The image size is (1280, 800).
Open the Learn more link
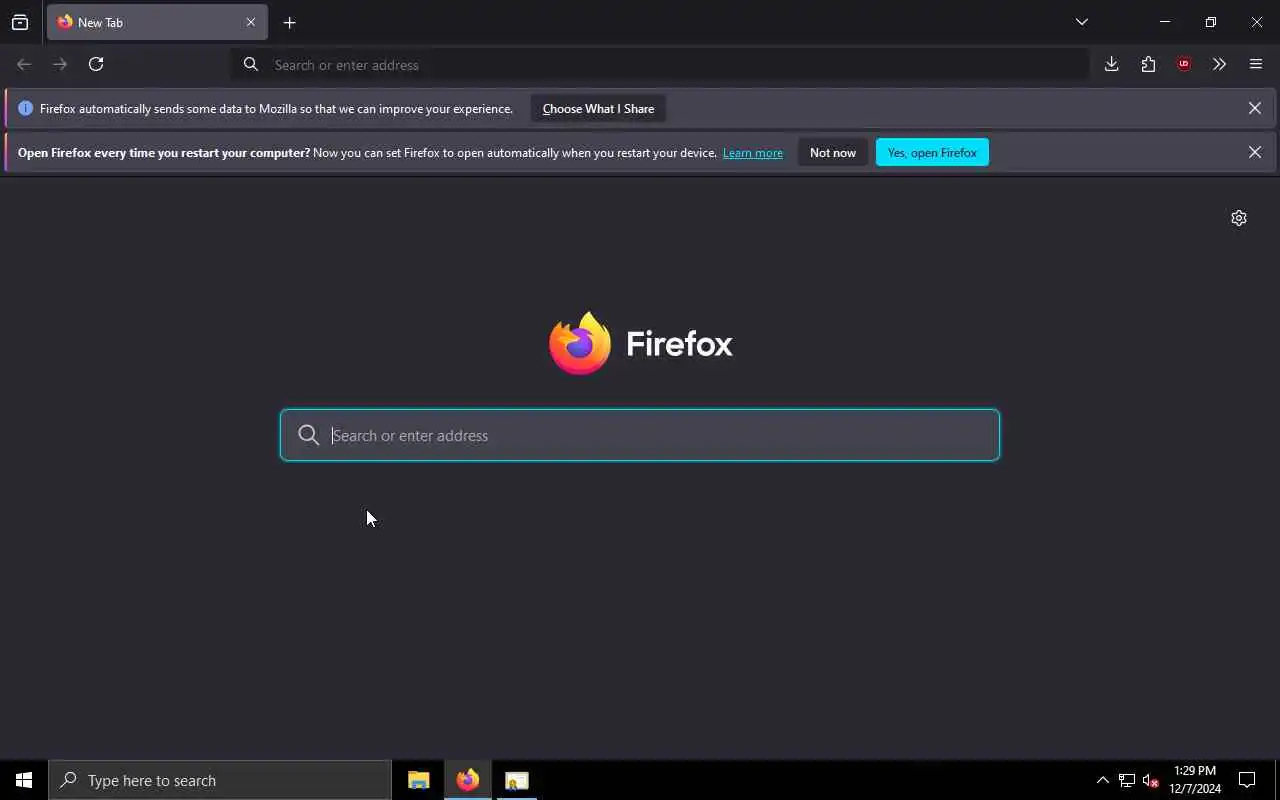click(753, 153)
